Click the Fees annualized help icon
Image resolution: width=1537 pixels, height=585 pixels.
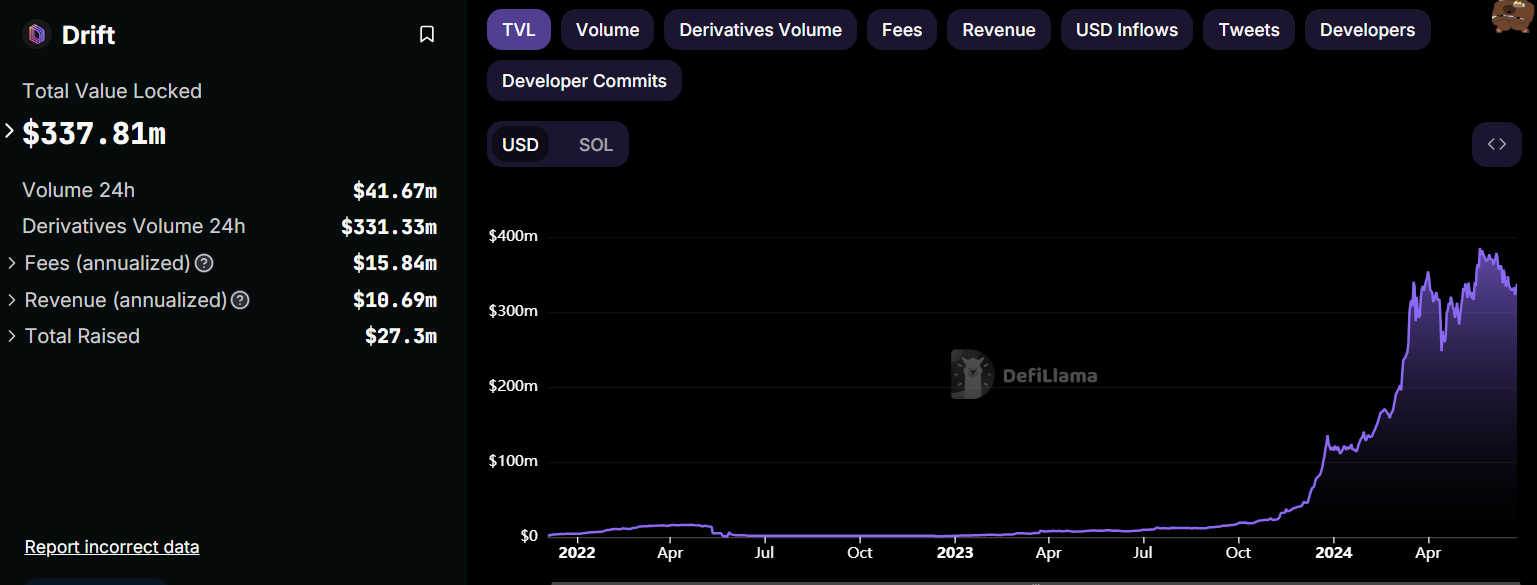tap(204, 263)
